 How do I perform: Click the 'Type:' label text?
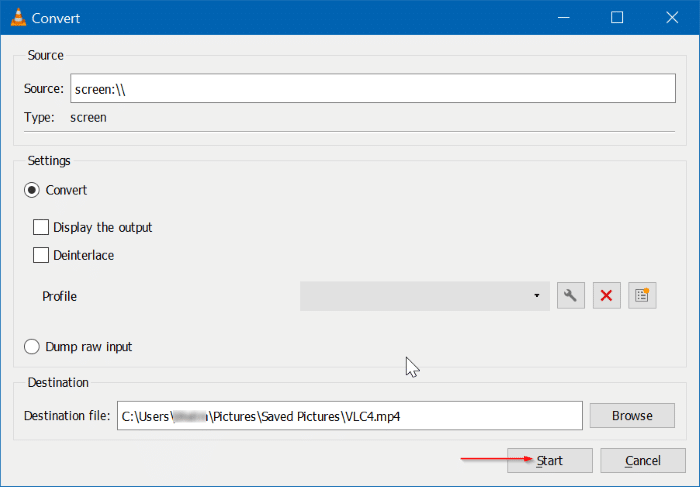[x=39, y=117]
